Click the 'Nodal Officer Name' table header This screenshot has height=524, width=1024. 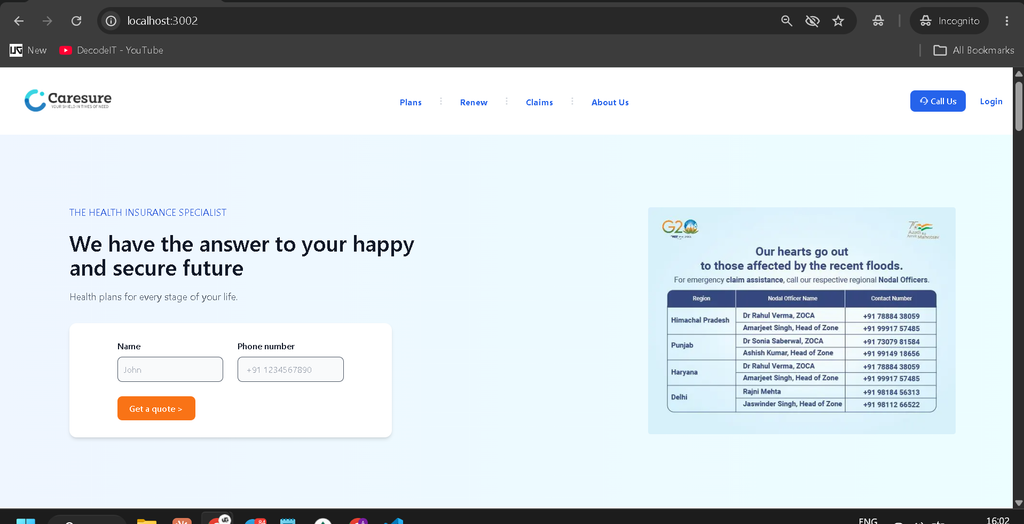click(790, 299)
